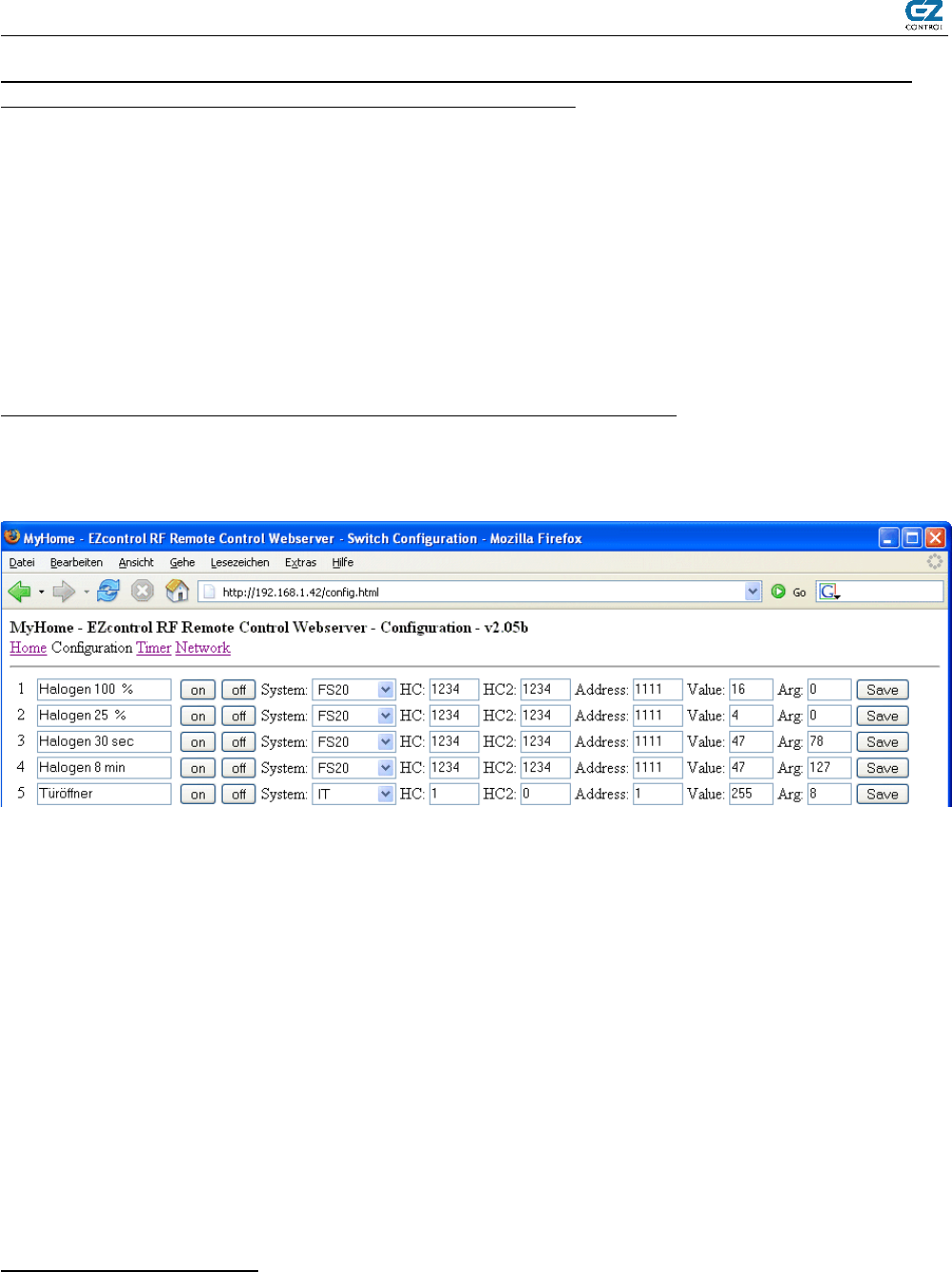Open System dropdown for Halogen 8 min
Screen dimensions: 952x1272
[x=354, y=768]
